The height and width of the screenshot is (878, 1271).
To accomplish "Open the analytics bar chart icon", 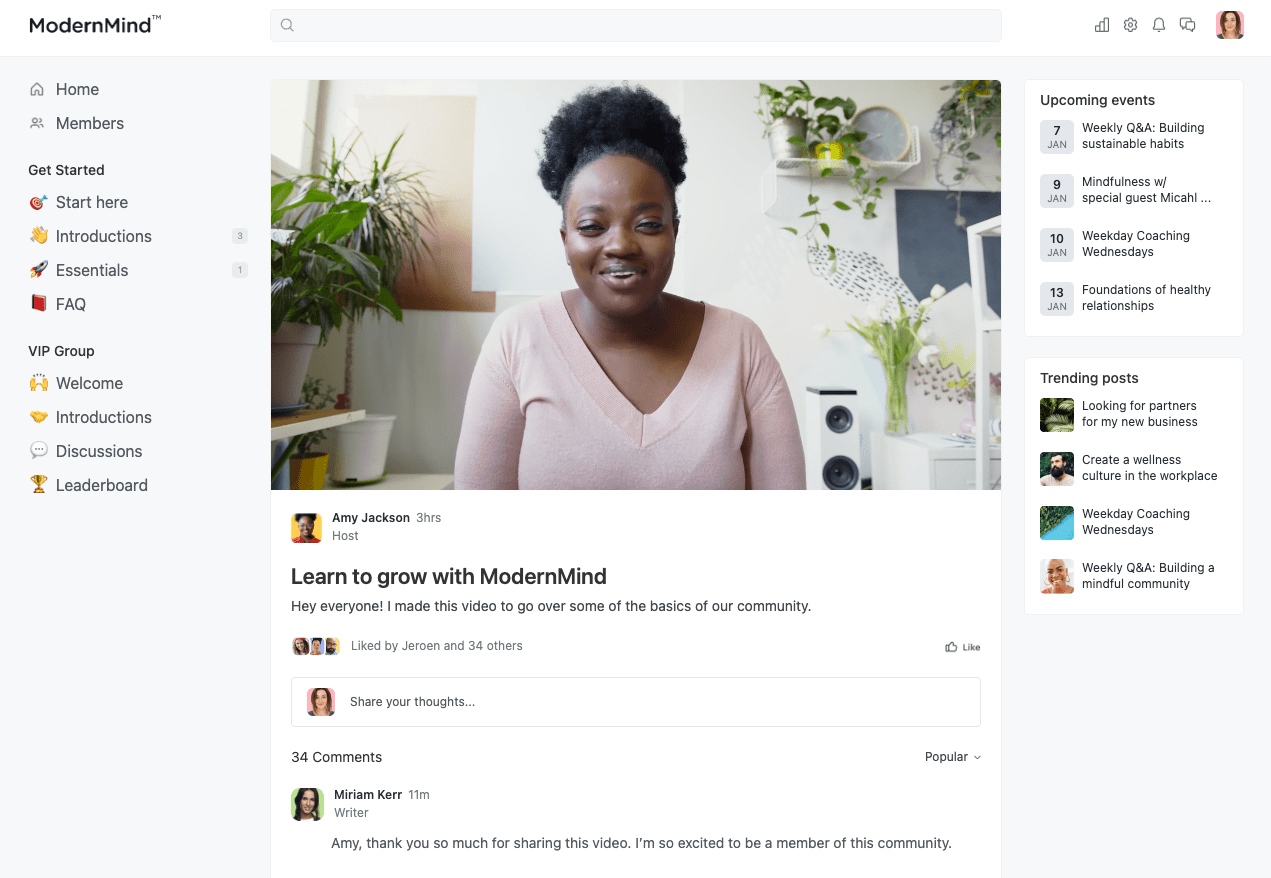I will click(x=1102, y=25).
